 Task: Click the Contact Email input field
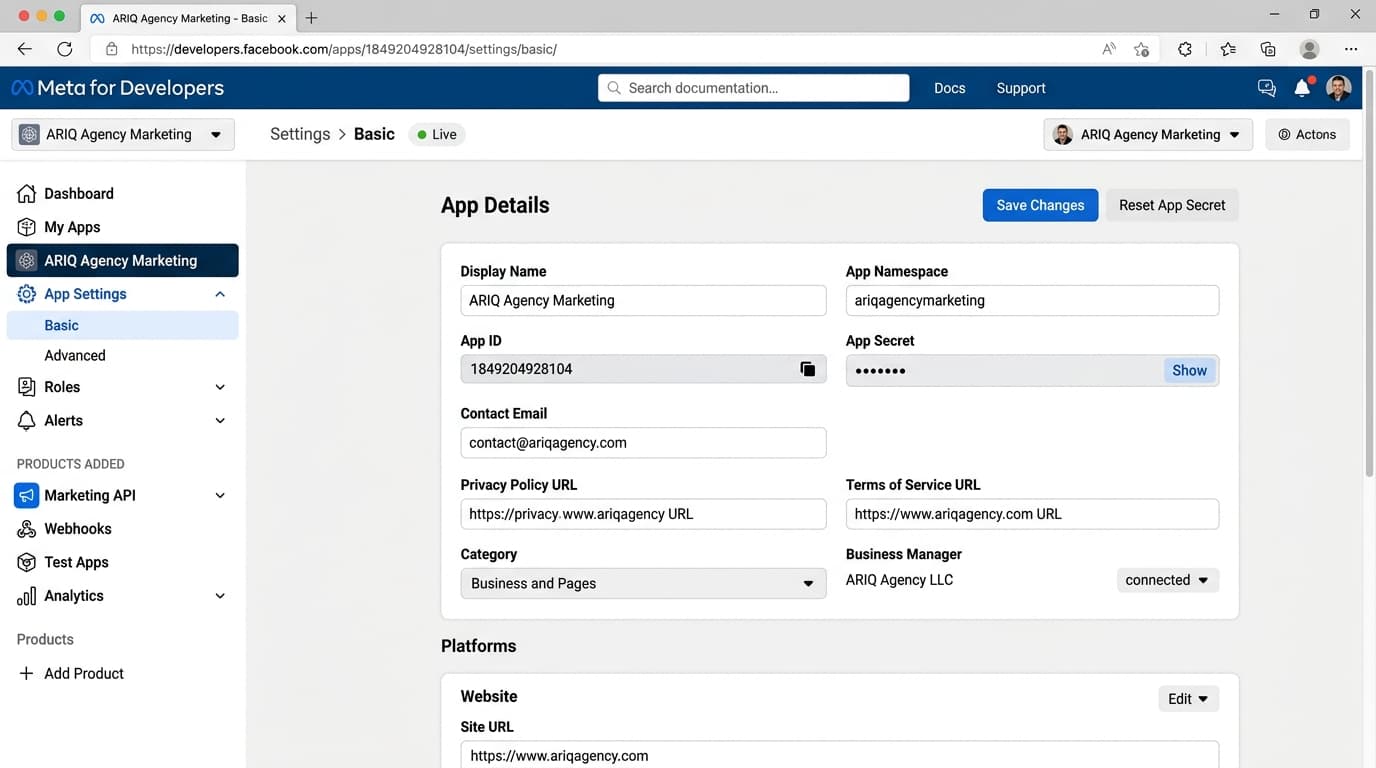[x=643, y=443]
